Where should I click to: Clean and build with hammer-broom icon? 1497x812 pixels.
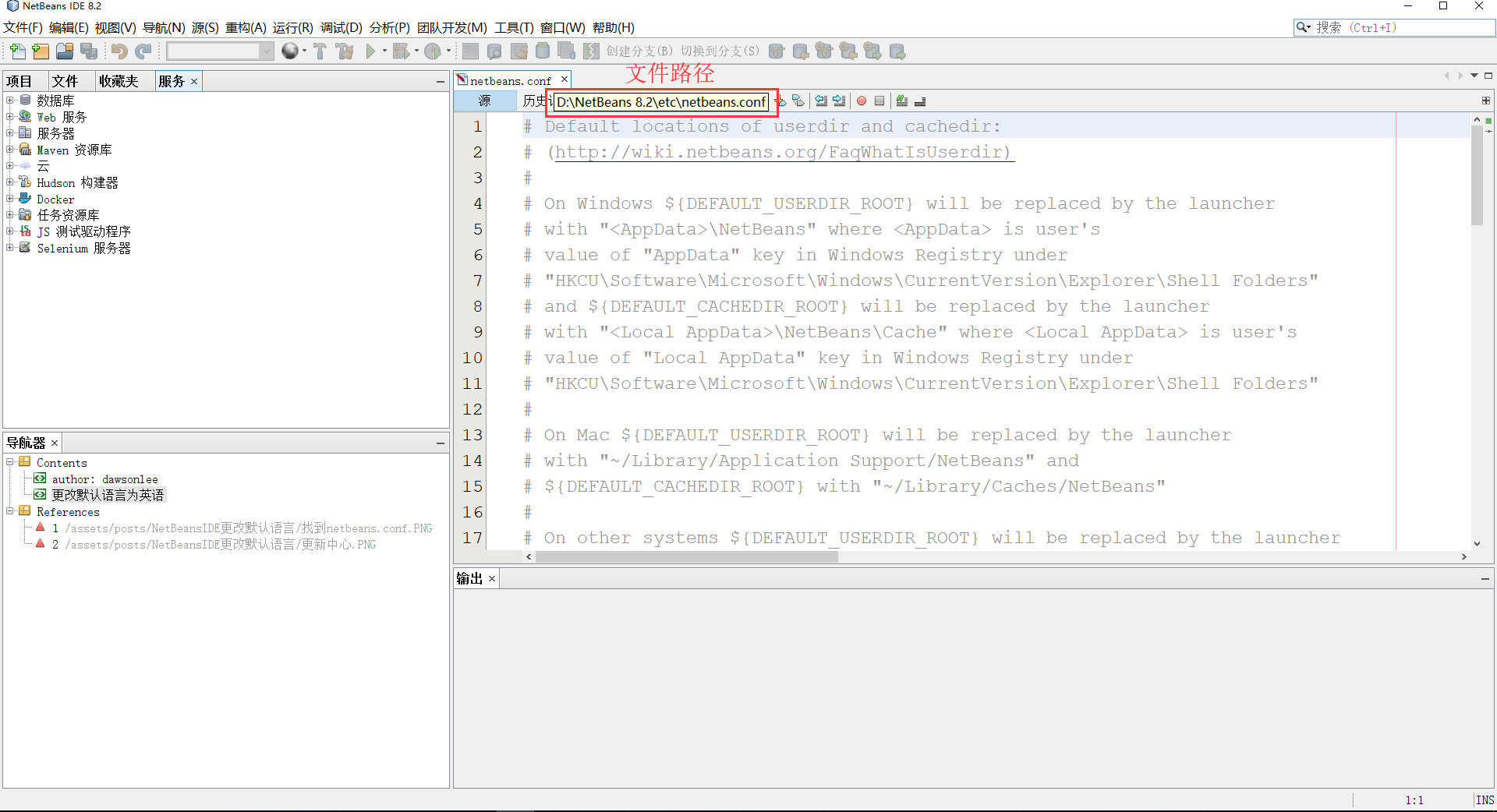[x=344, y=51]
